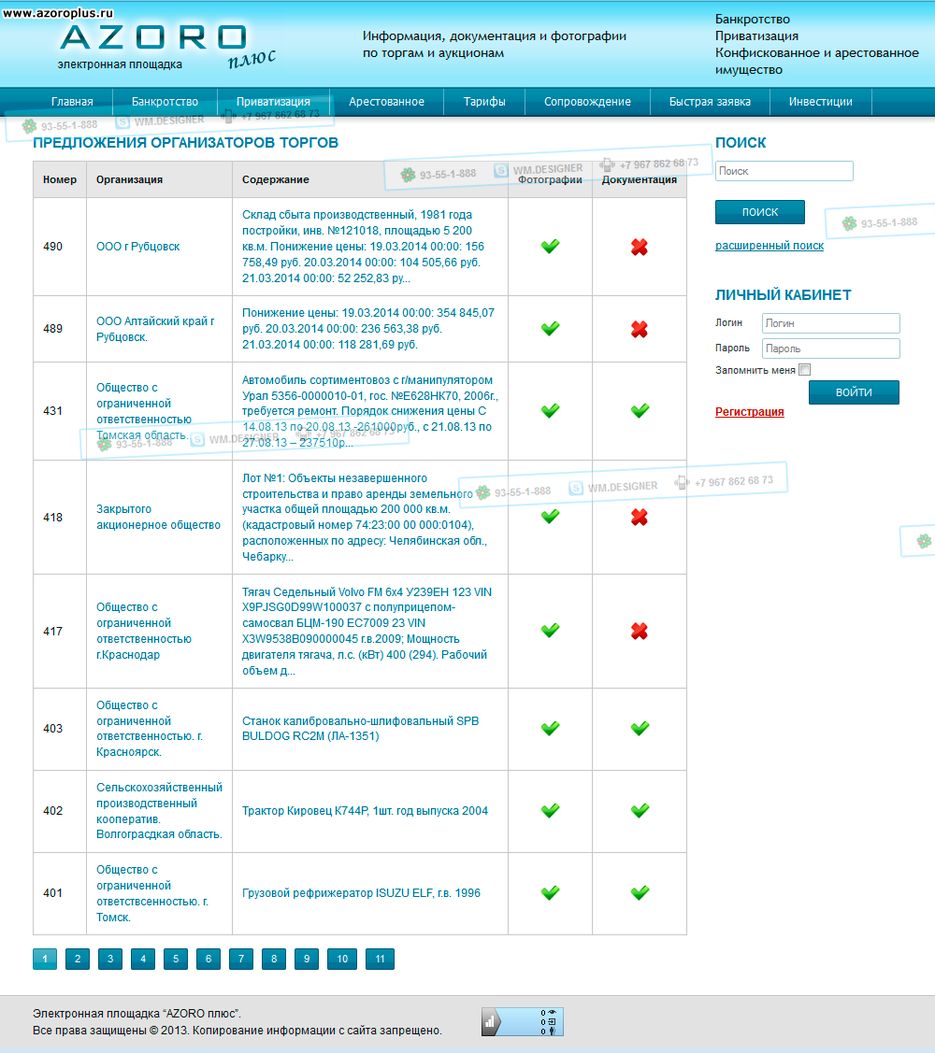Open the row 489 Понижение цены description

(x=368, y=329)
